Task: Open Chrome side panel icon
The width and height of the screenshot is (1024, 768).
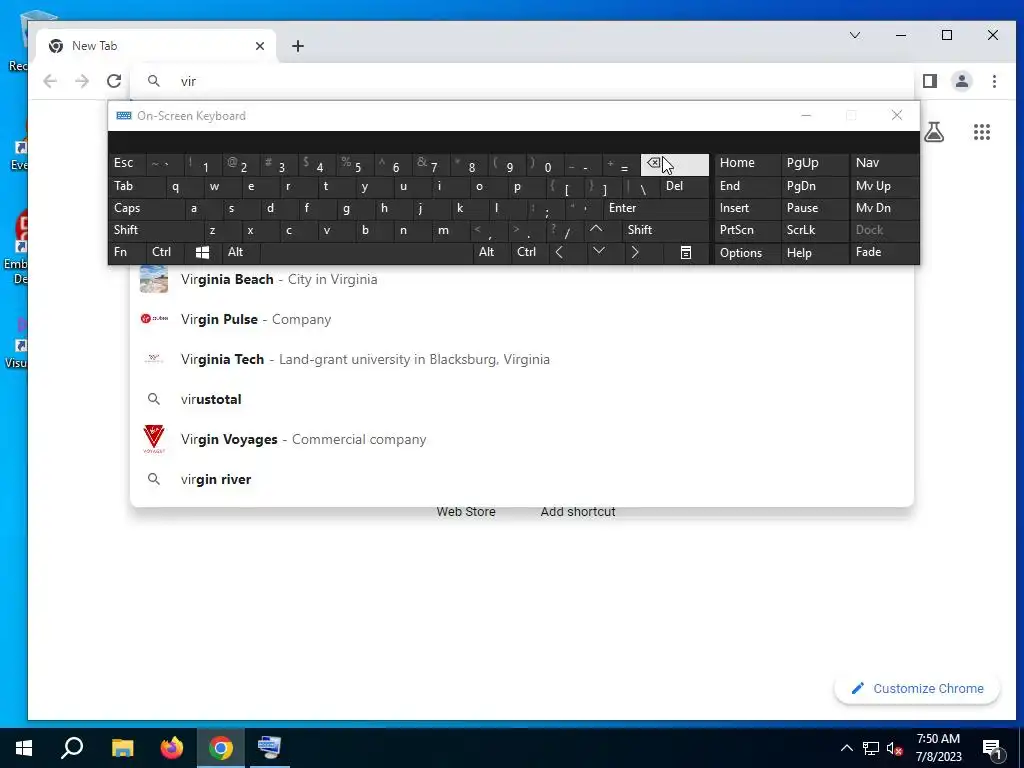Action: [930, 81]
